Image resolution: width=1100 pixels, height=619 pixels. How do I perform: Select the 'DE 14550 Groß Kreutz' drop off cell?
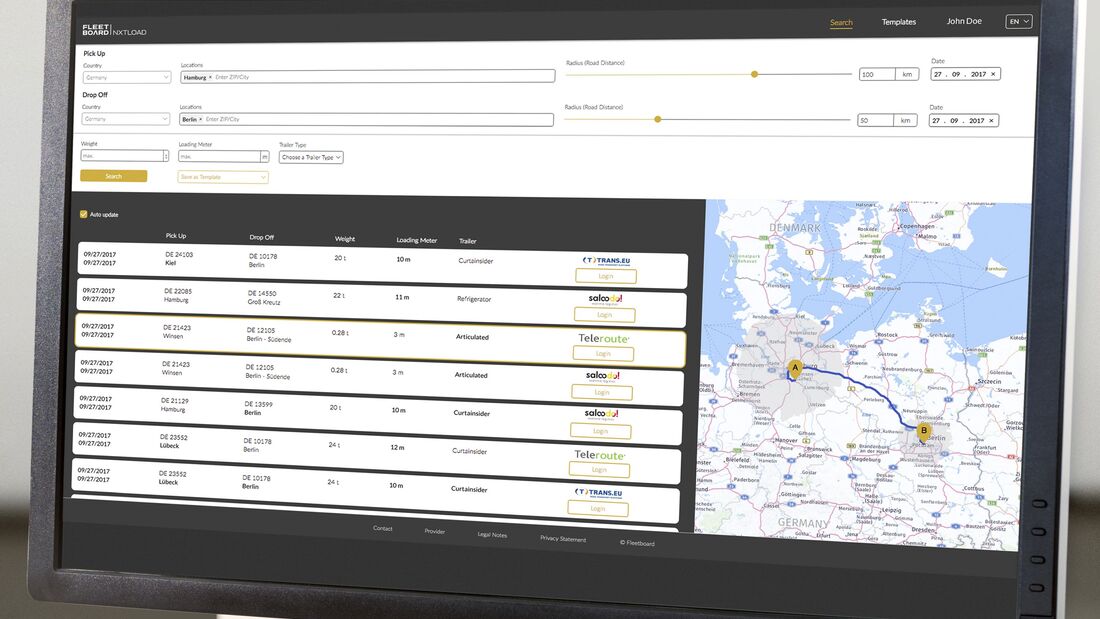click(264, 298)
